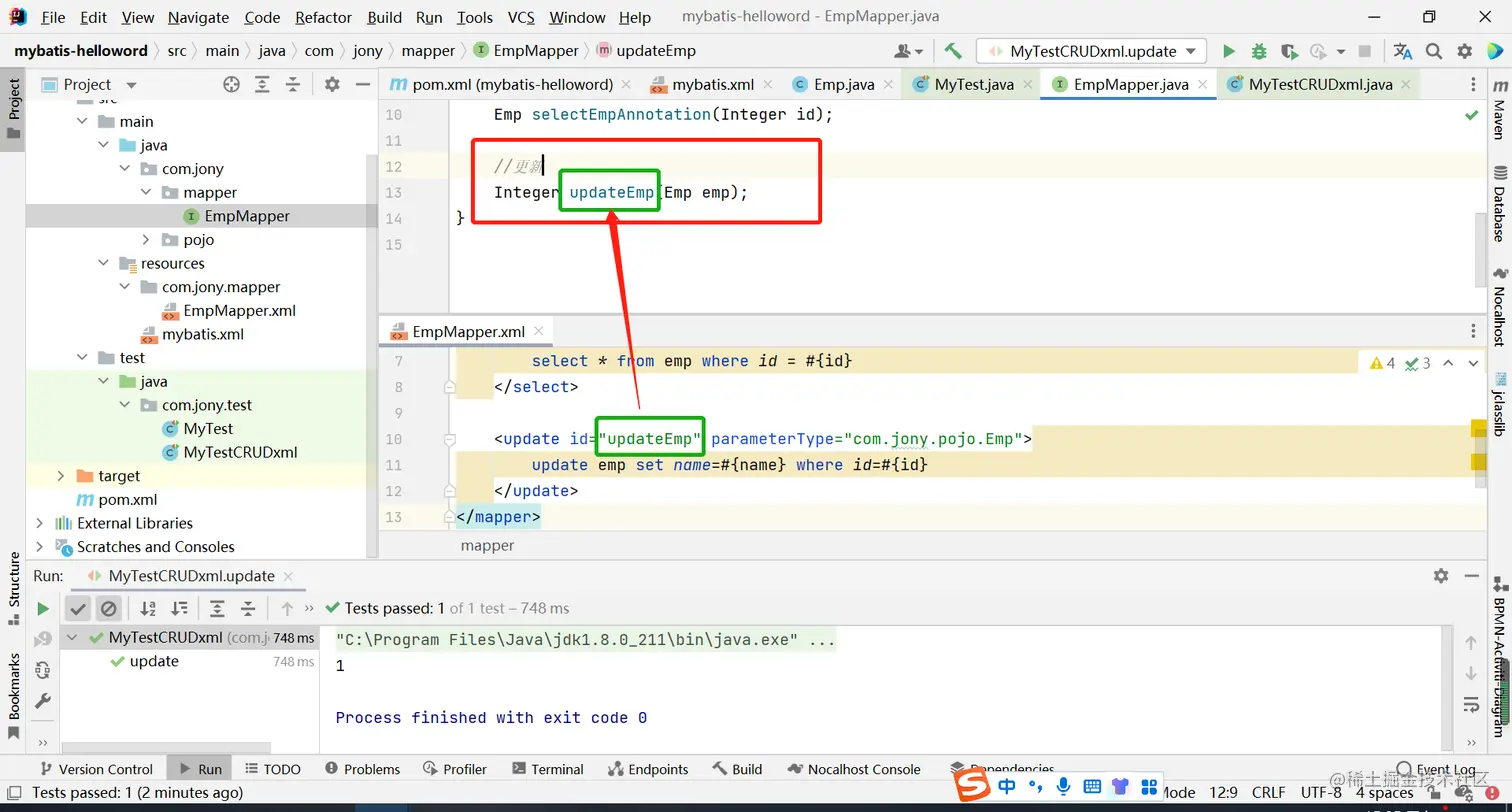Click the wrench icon in Run panel
The width and height of the screenshot is (1512, 812).
point(43,701)
